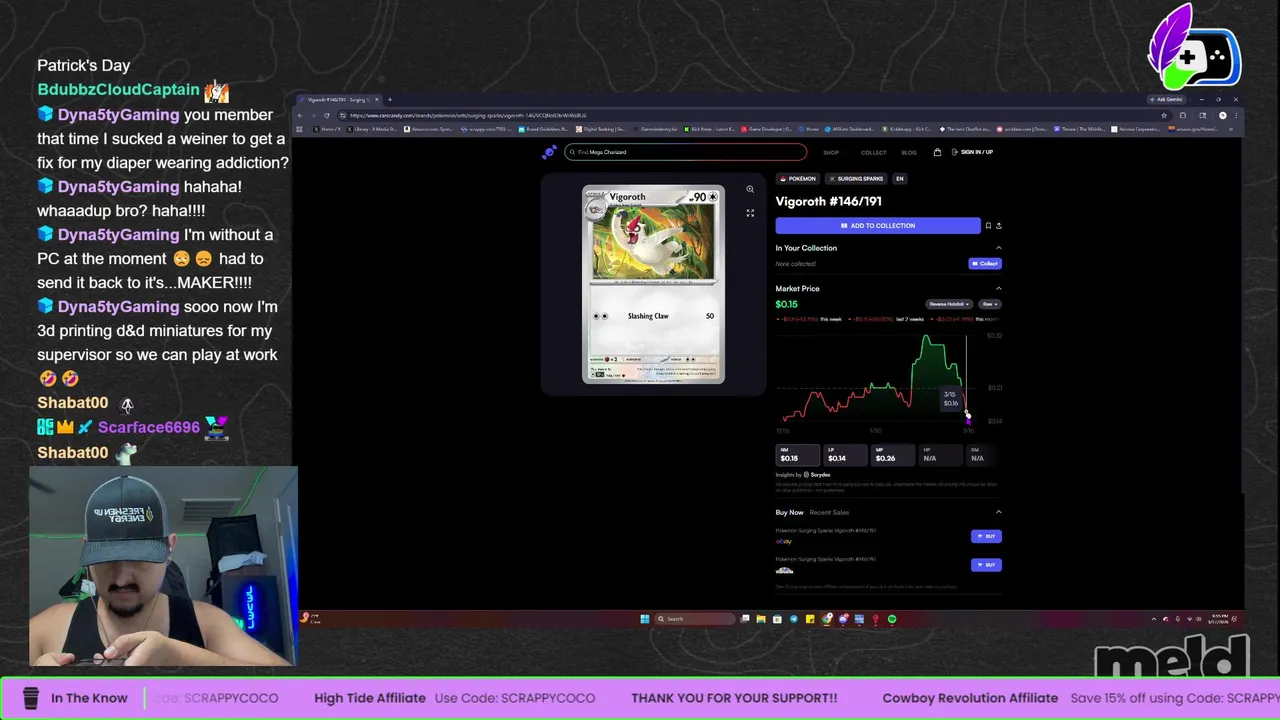Open a new browser tab with plus

click(x=390, y=99)
